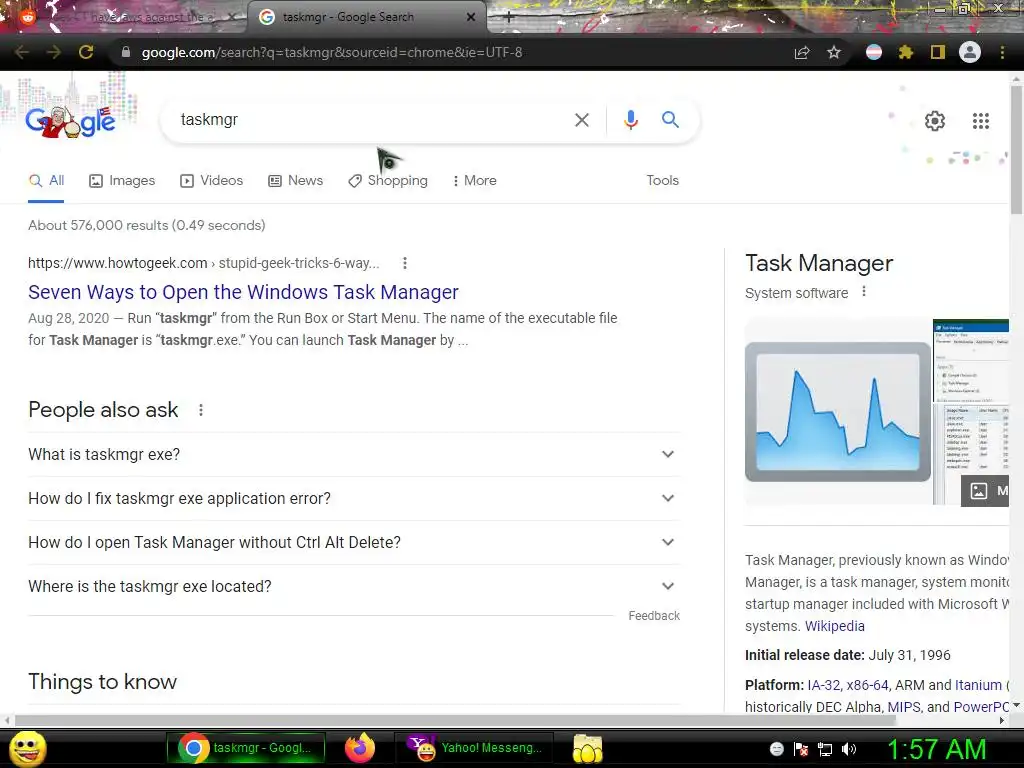1024x768 pixels.
Task: Expand "What is taskmgr exe?" question
Action: (x=354, y=455)
